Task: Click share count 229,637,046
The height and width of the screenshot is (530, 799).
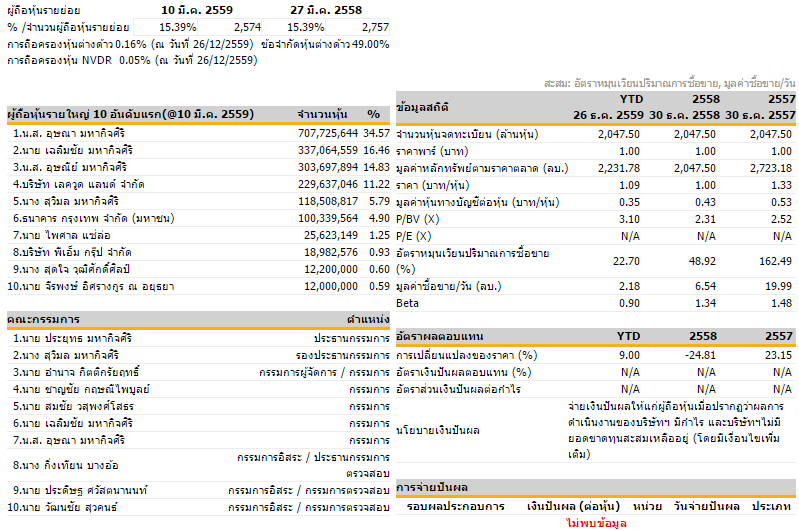Action: (x=328, y=184)
